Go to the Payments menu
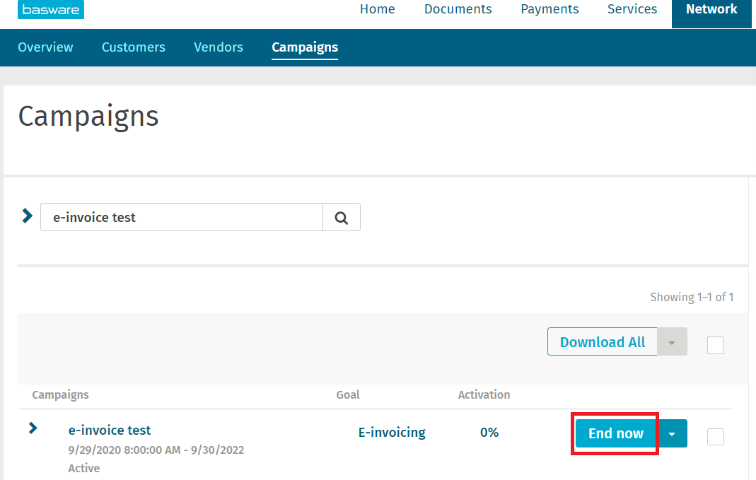The width and height of the screenshot is (756, 480). (x=550, y=10)
